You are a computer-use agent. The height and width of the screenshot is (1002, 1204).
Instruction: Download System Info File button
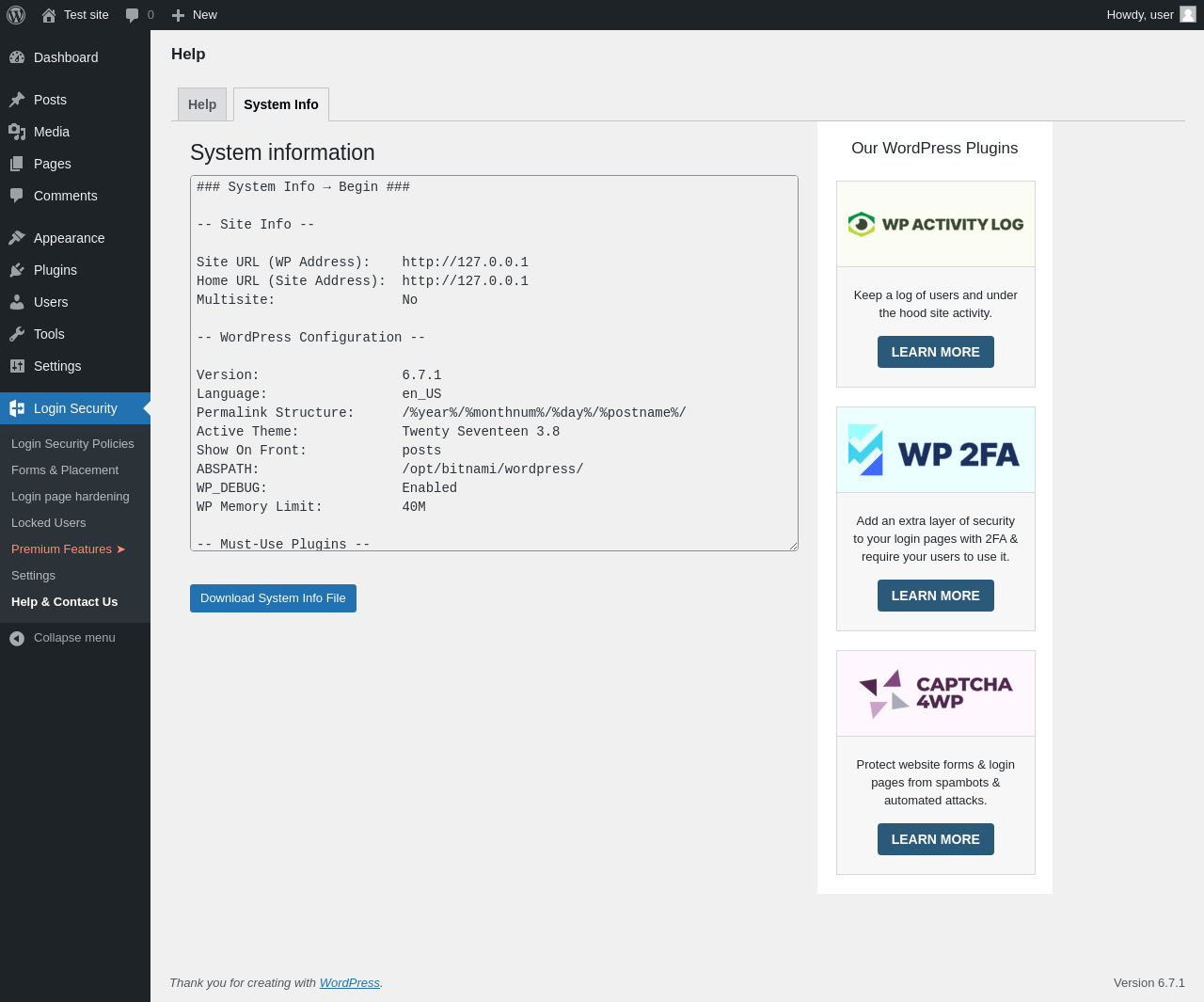(273, 598)
